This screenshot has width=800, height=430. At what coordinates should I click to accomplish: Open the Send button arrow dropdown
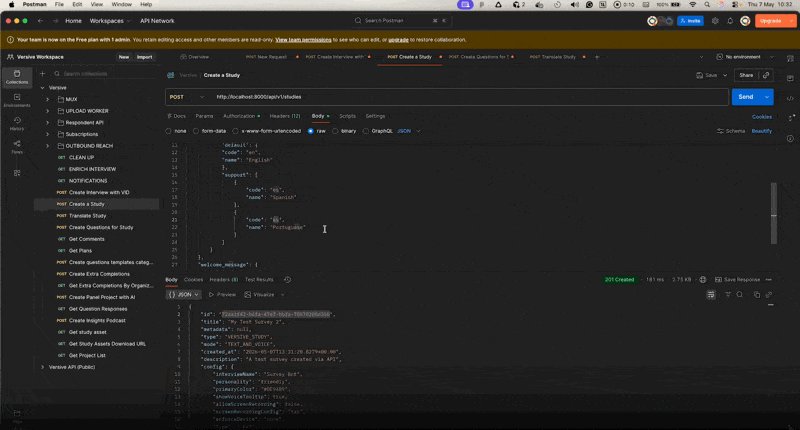point(767,97)
